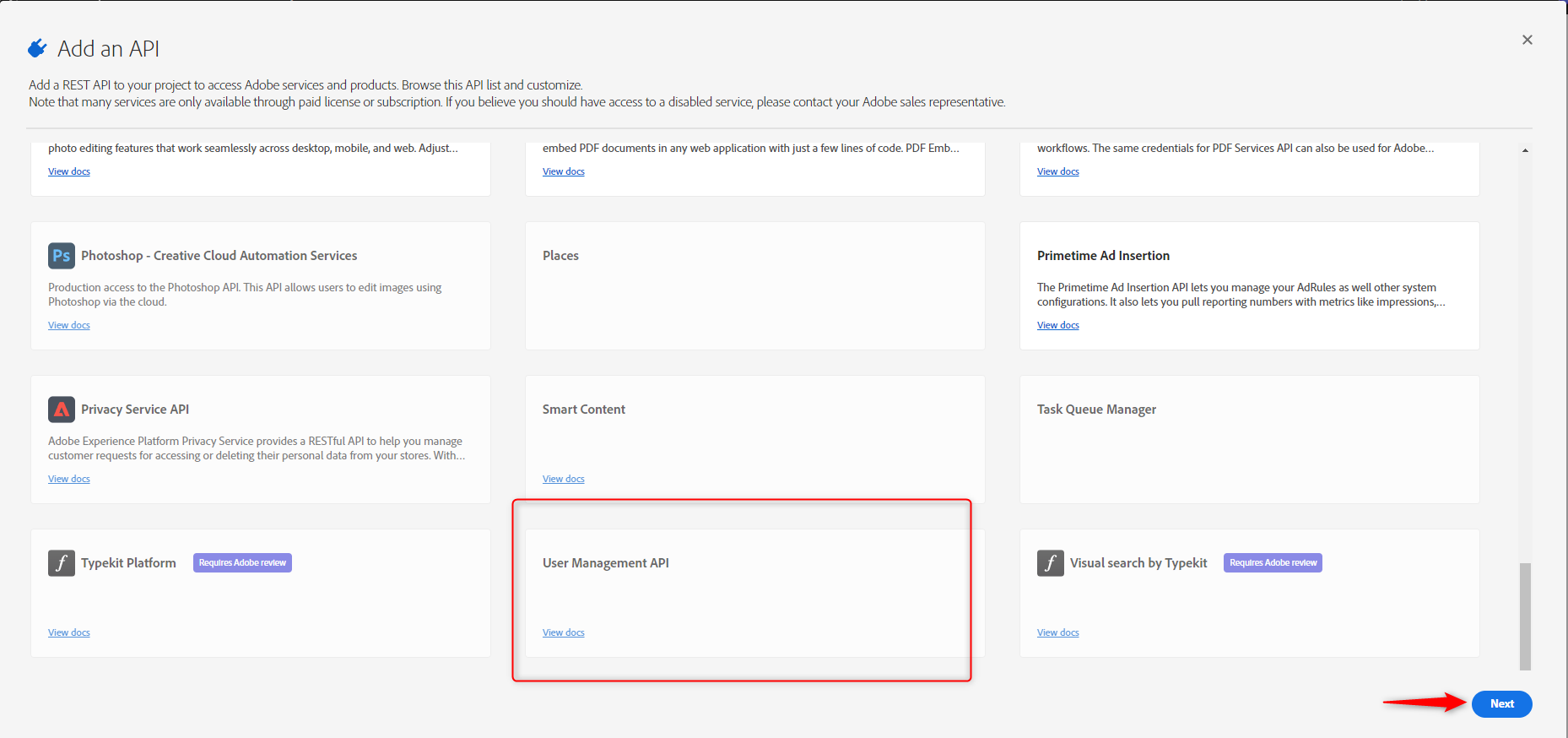This screenshot has width=1568, height=738.
Task: Click the Typekit Platform title
Action: (x=128, y=563)
